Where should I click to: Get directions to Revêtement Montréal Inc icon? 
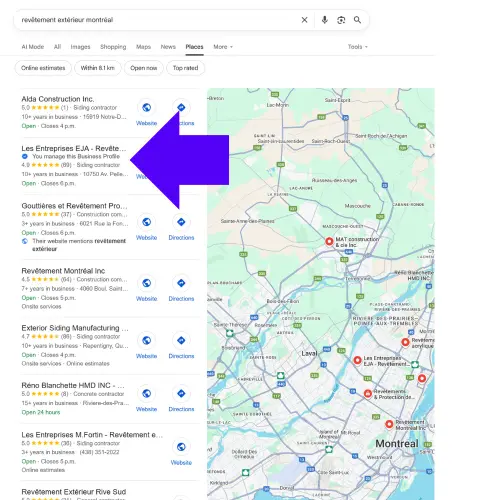(181, 283)
